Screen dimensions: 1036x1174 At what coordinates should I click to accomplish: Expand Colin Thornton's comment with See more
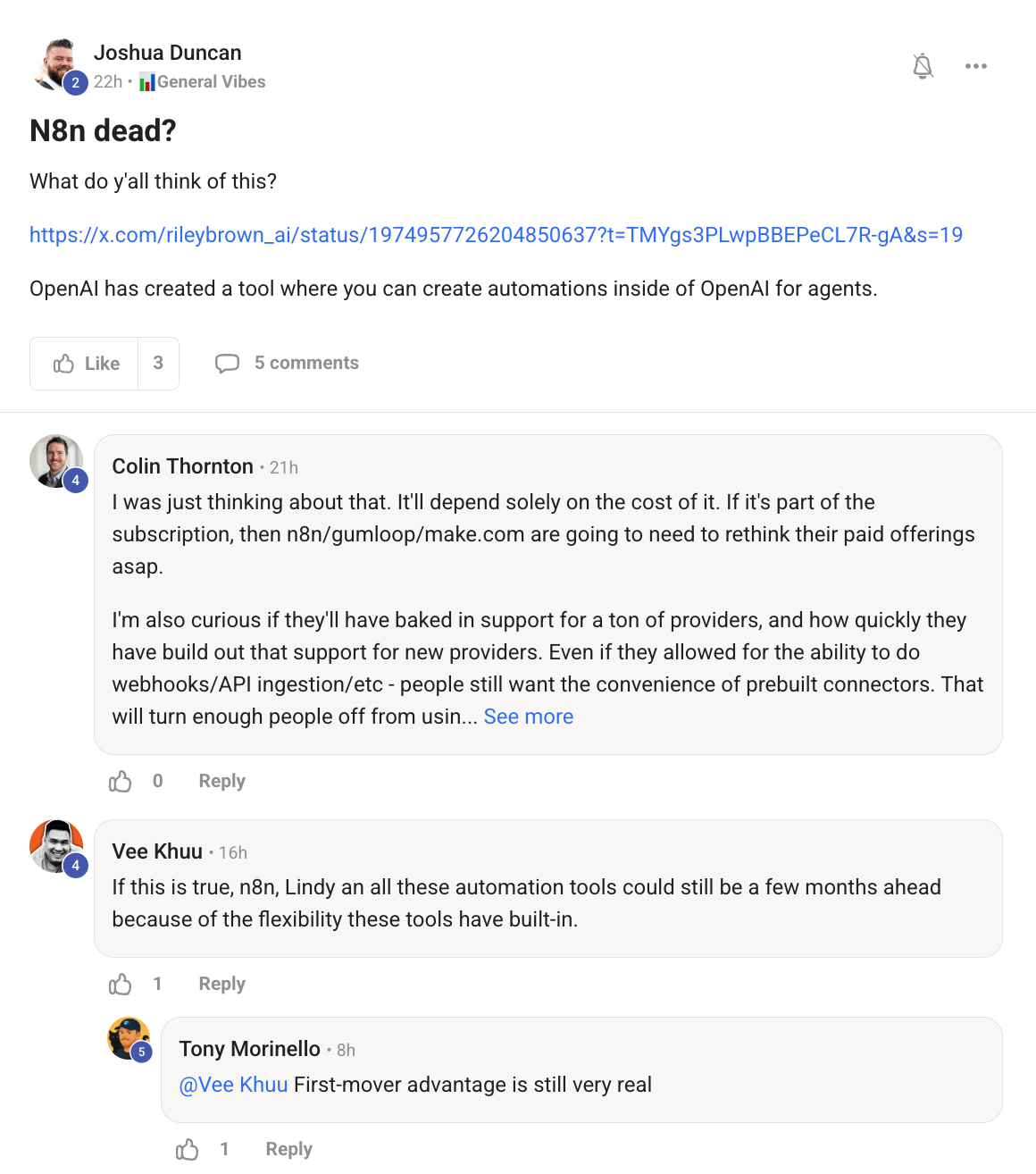(x=528, y=717)
